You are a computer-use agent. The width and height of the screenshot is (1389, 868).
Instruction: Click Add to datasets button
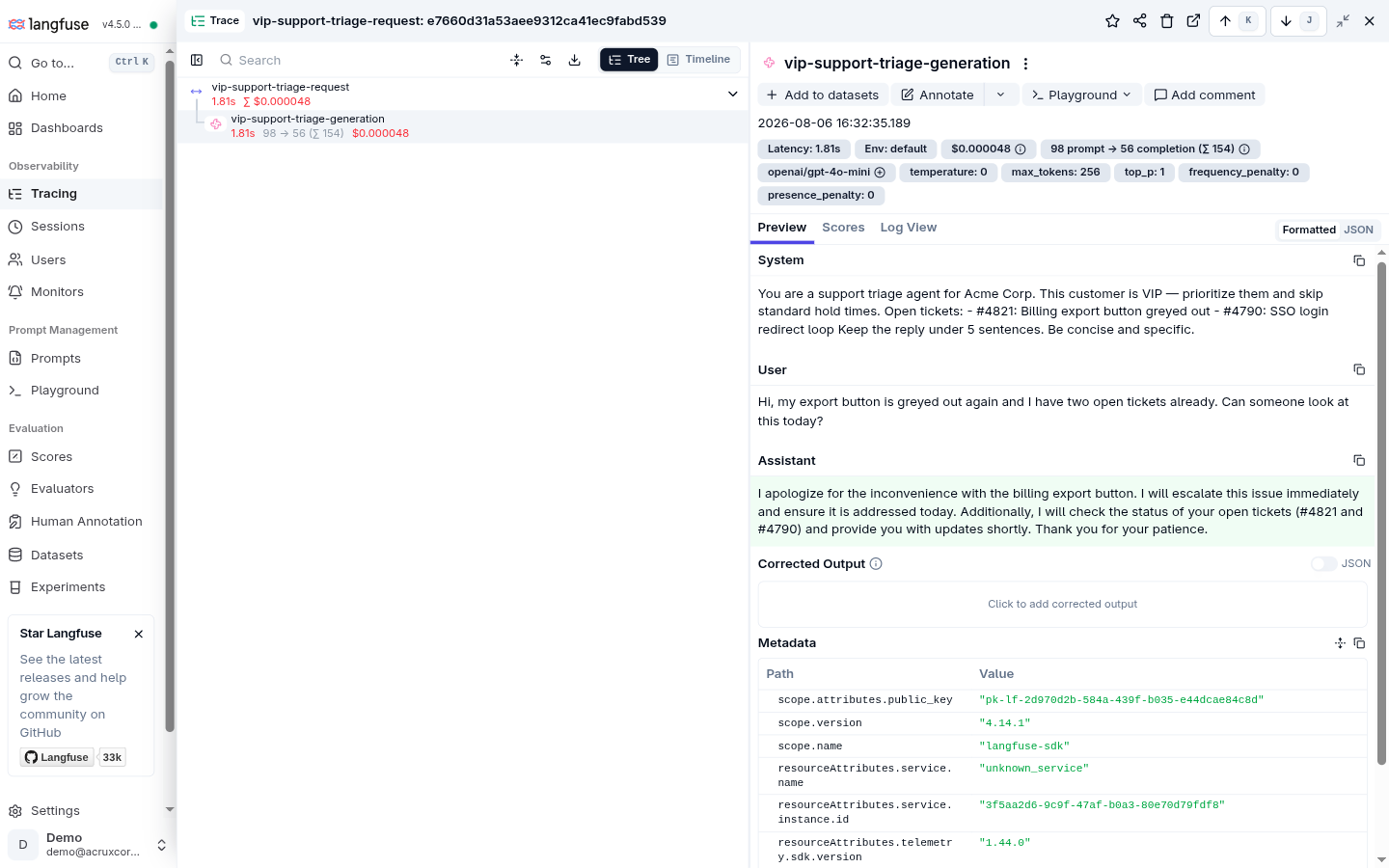click(x=822, y=95)
